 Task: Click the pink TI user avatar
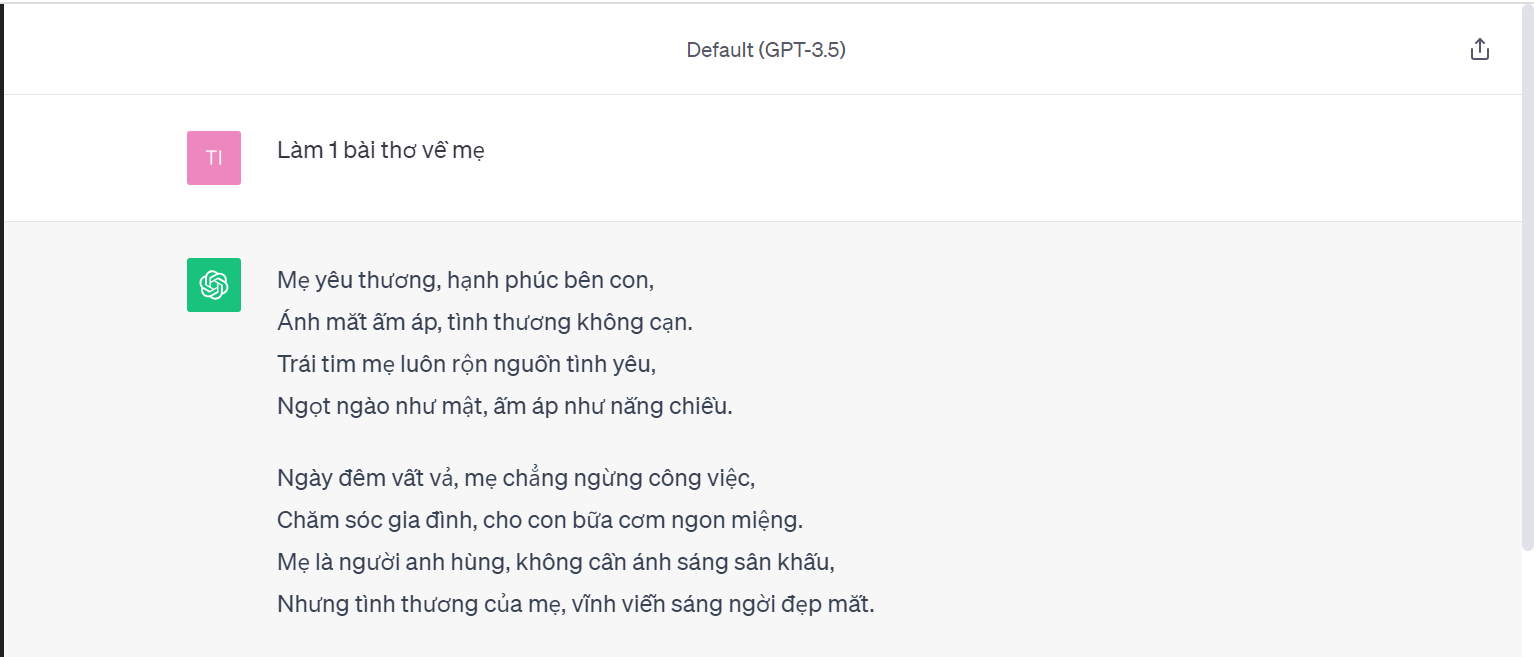214,158
